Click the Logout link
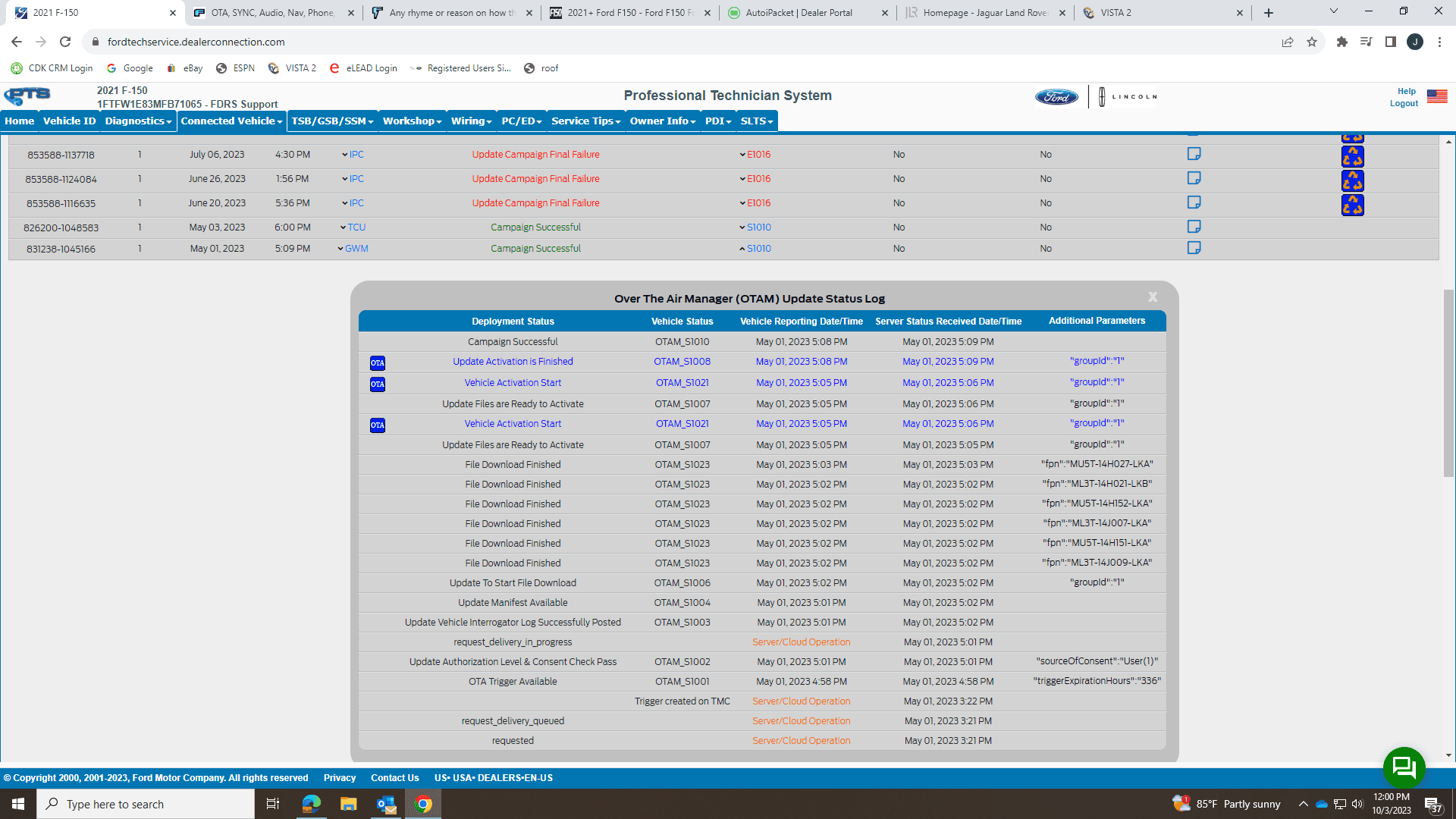1456x819 pixels. tap(1404, 103)
